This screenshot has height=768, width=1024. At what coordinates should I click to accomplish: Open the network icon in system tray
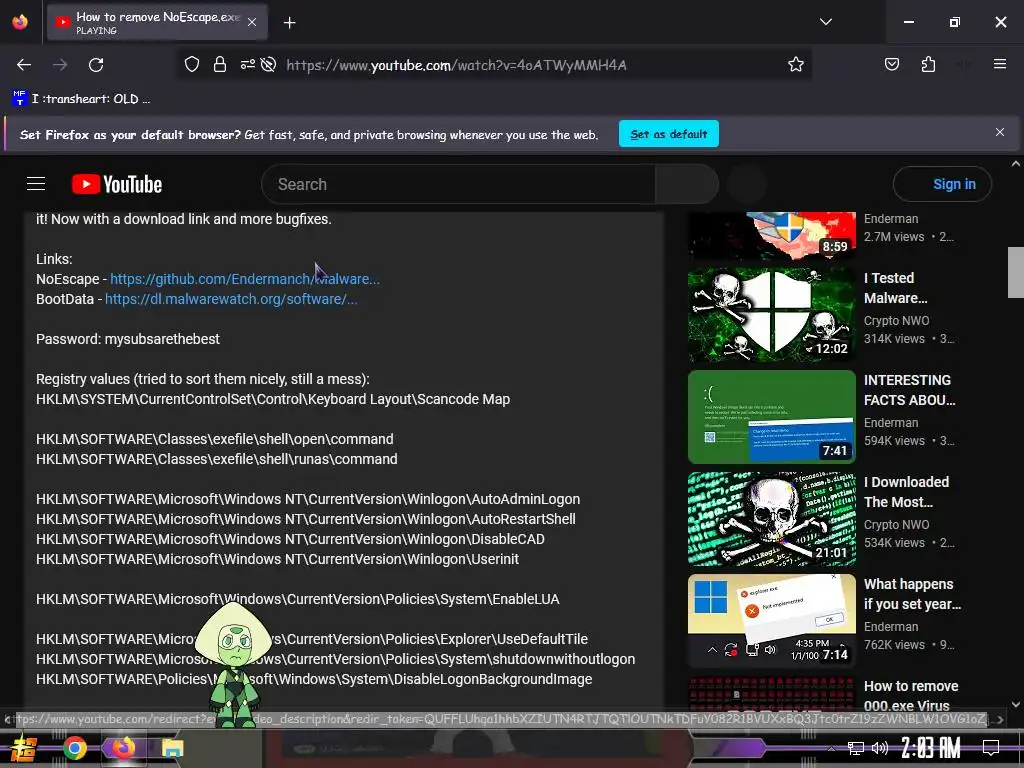856,748
